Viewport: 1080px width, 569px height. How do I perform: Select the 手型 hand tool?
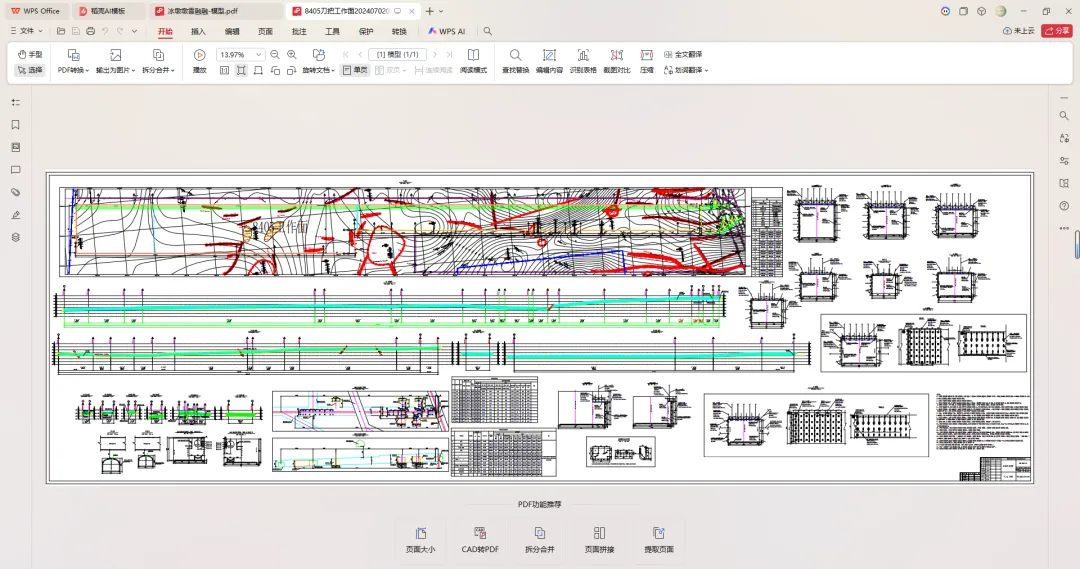[x=30, y=54]
